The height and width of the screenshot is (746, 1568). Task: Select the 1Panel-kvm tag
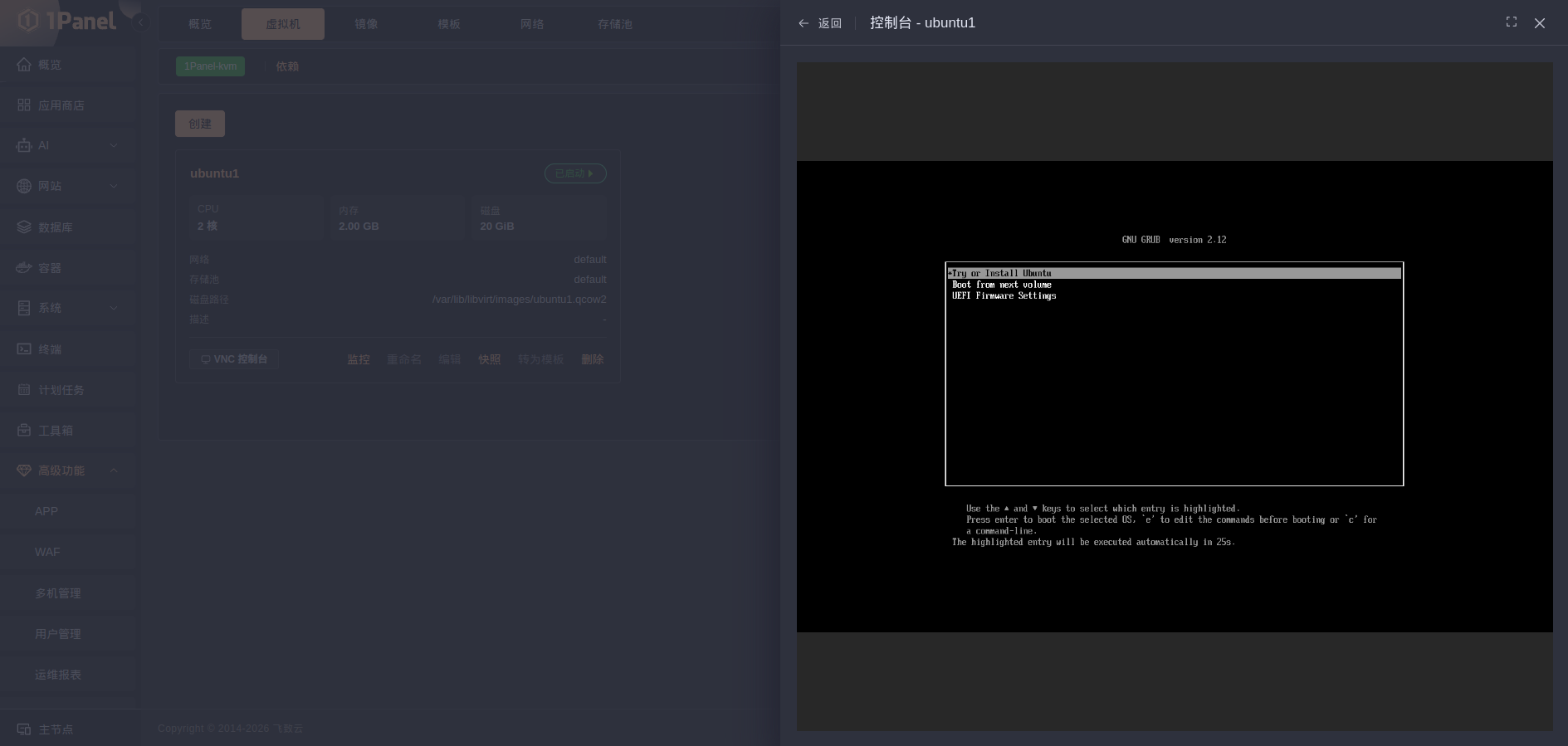click(210, 66)
